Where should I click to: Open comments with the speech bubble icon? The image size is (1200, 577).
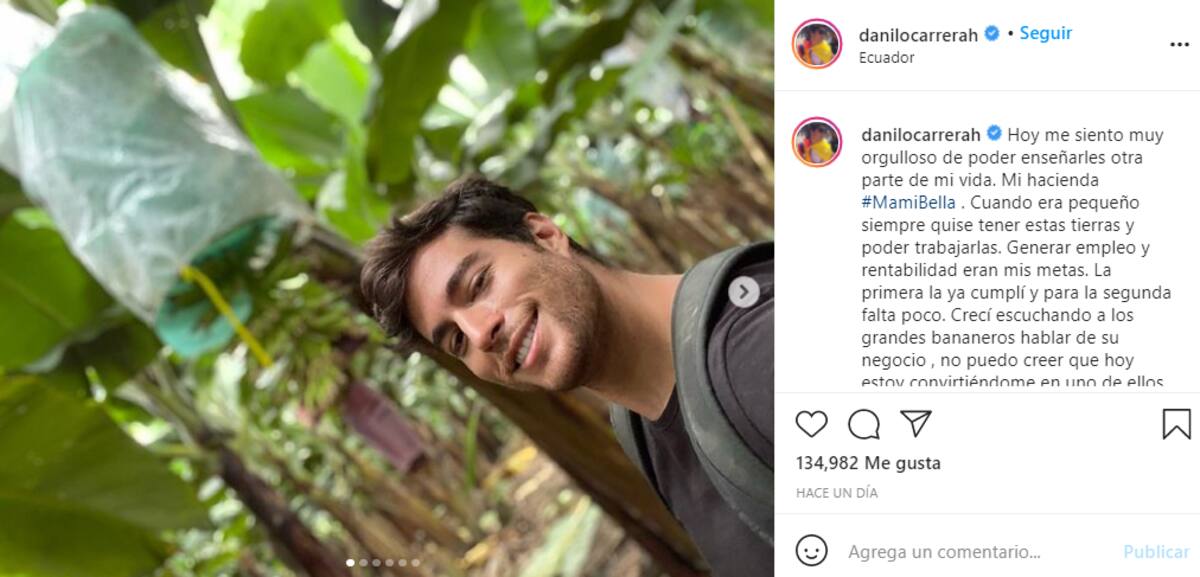[x=864, y=424]
